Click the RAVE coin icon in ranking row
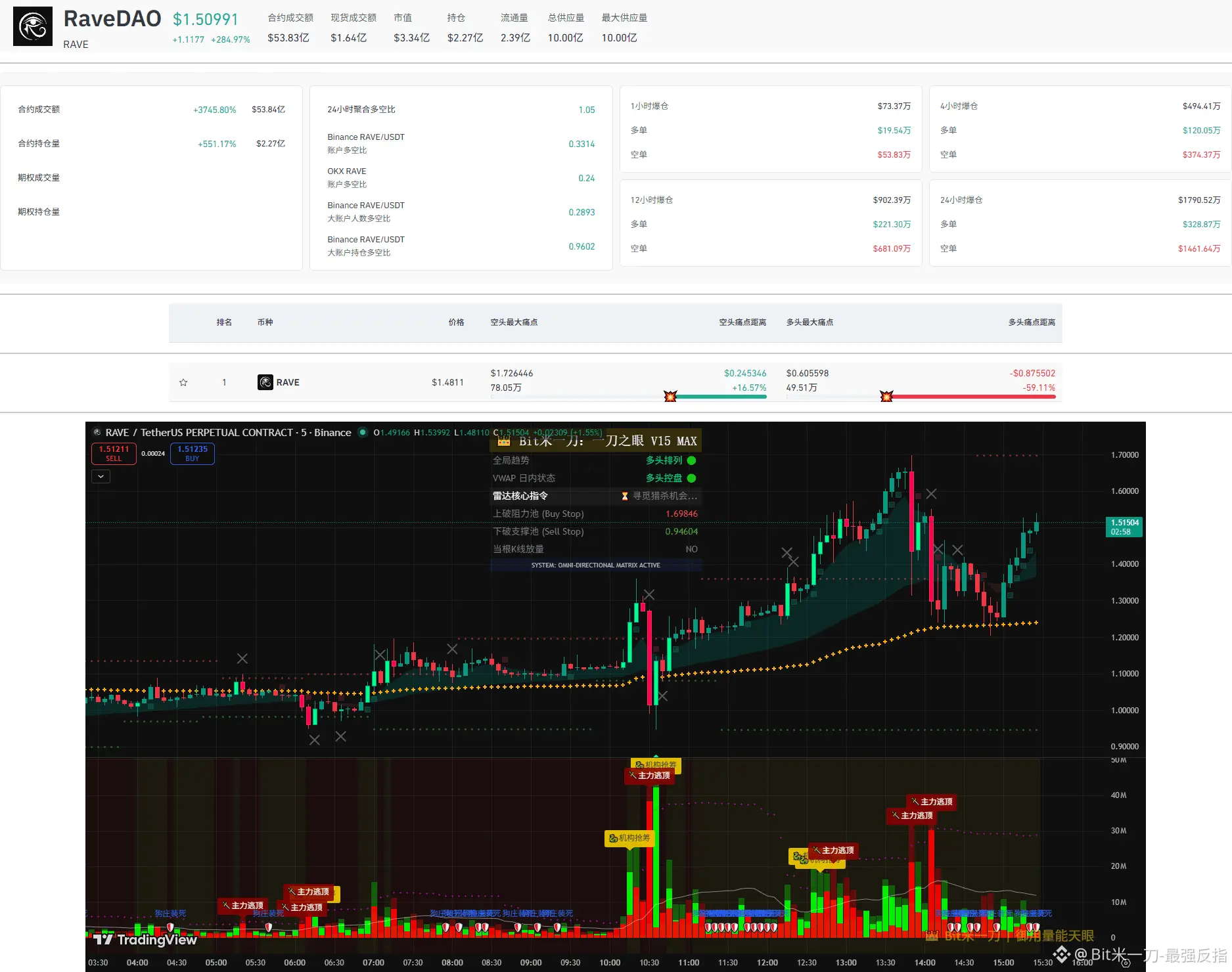 click(x=265, y=382)
